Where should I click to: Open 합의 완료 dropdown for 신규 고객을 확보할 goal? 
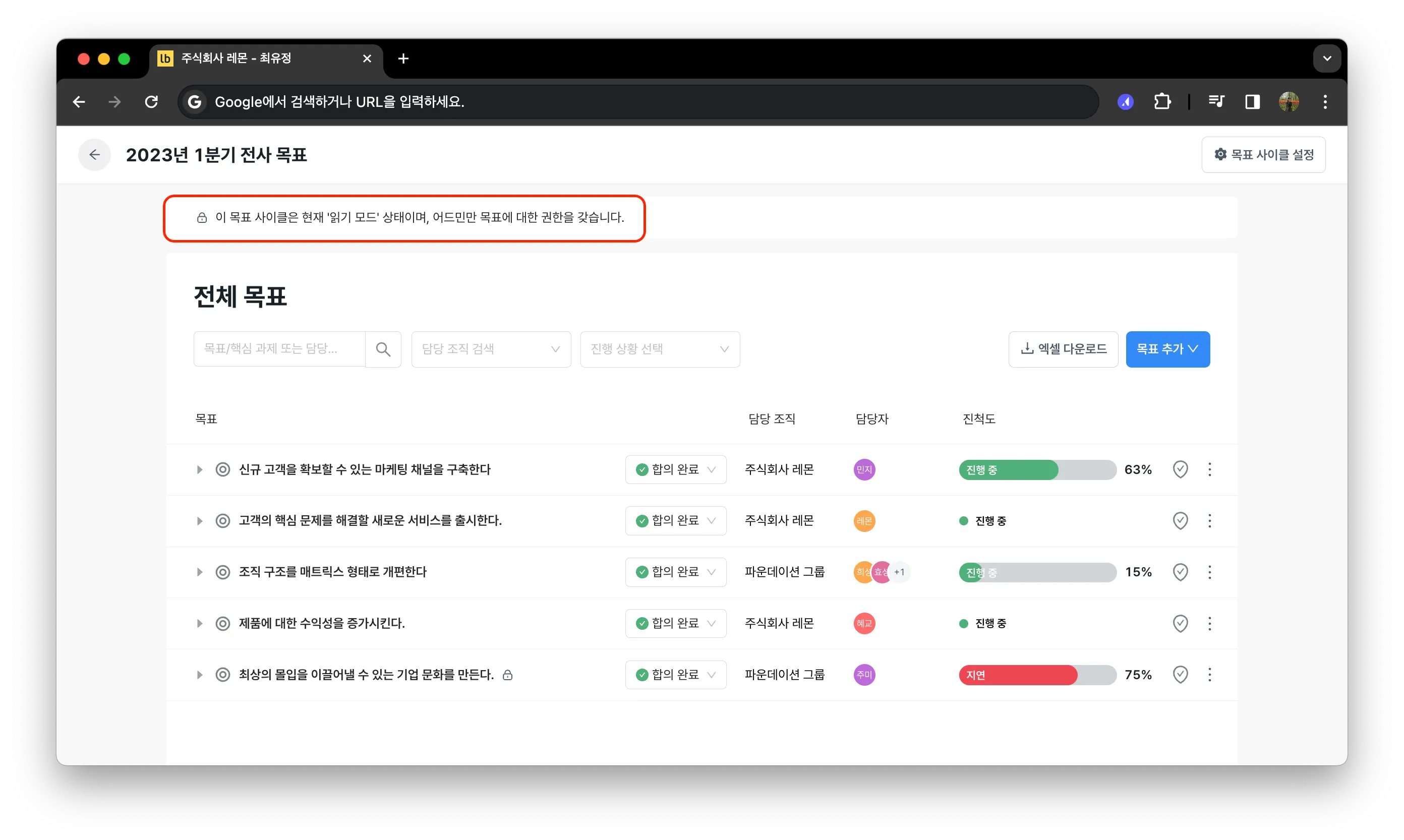(x=676, y=469)
